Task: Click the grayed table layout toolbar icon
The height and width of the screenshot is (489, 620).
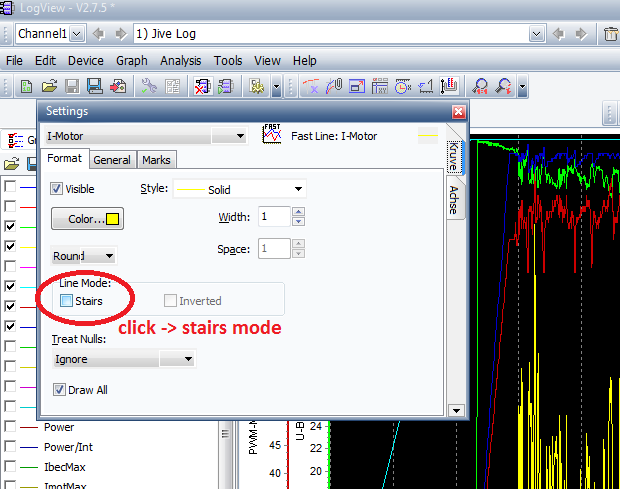Action: point(172,86)
